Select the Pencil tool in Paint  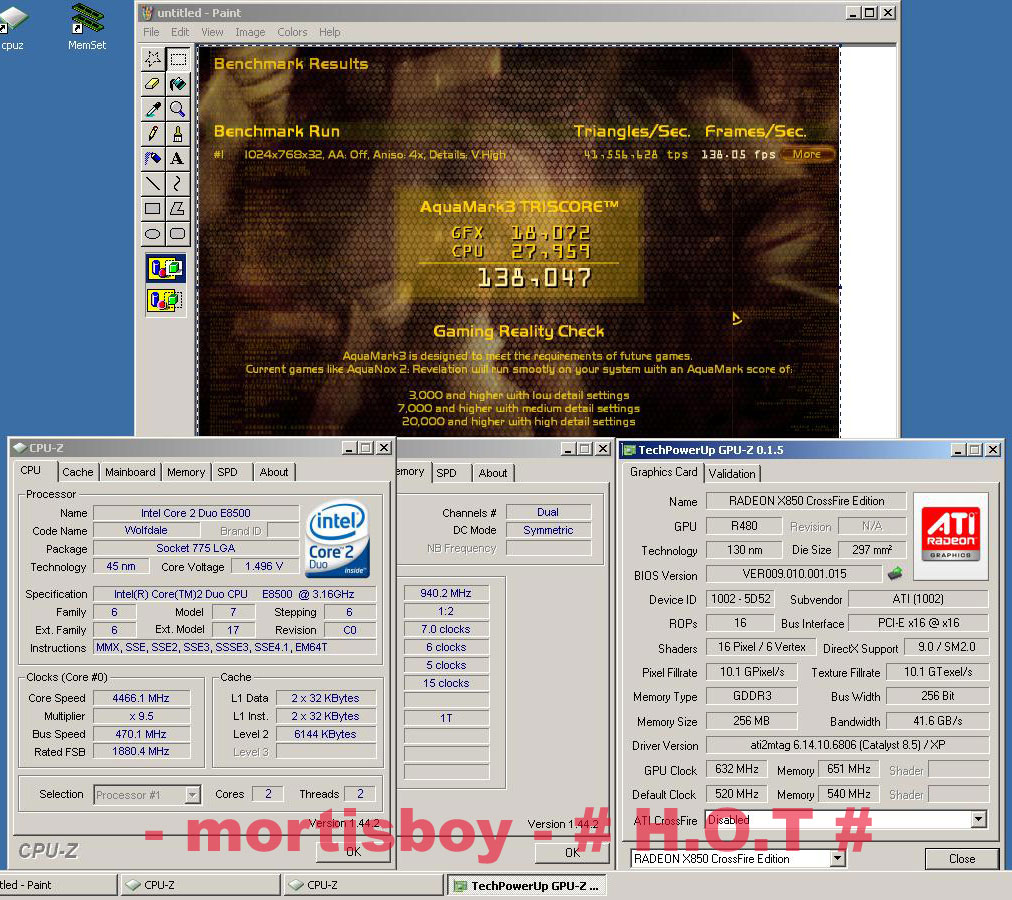point(153,134)
